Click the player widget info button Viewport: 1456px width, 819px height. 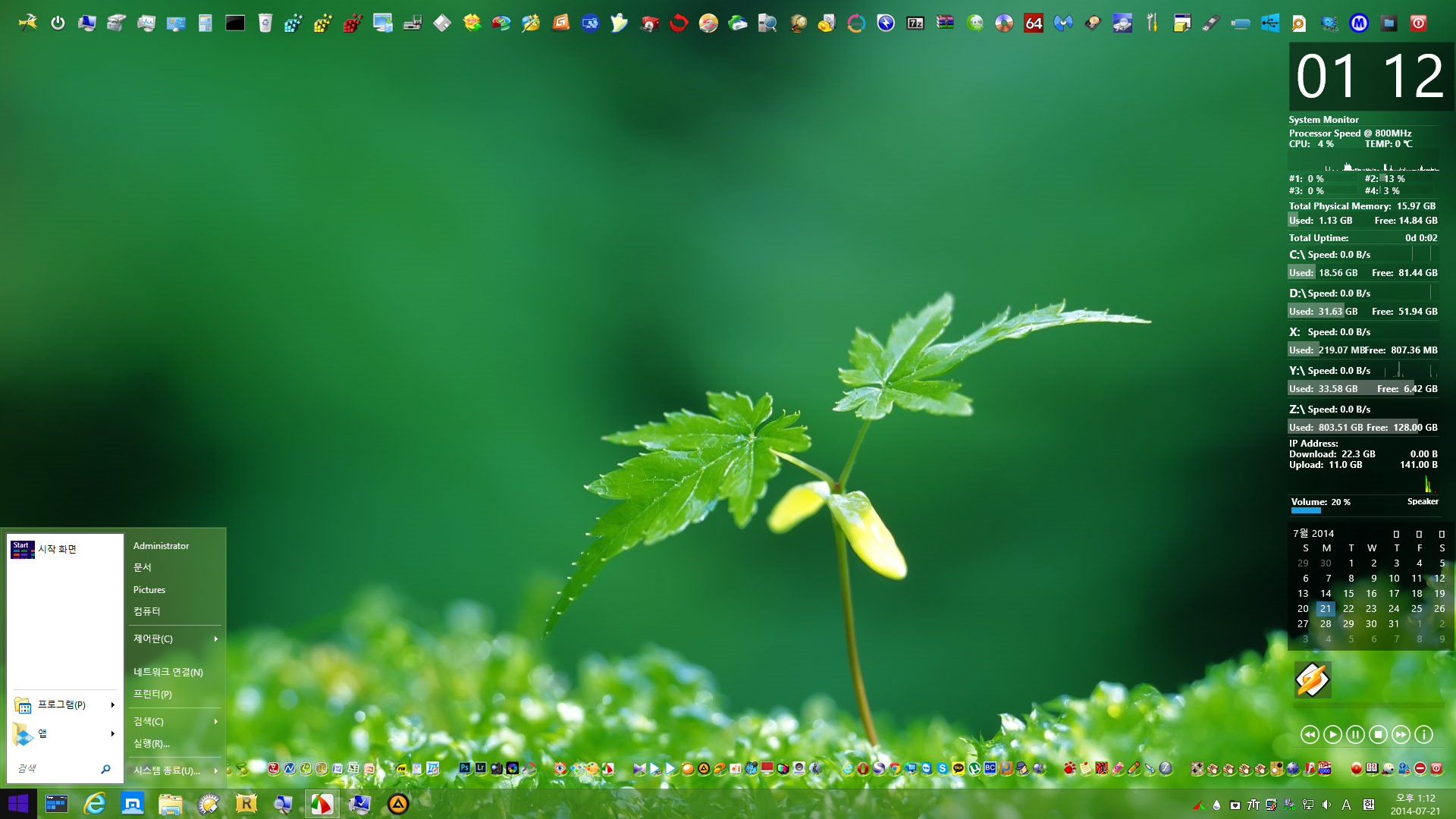1424,734
